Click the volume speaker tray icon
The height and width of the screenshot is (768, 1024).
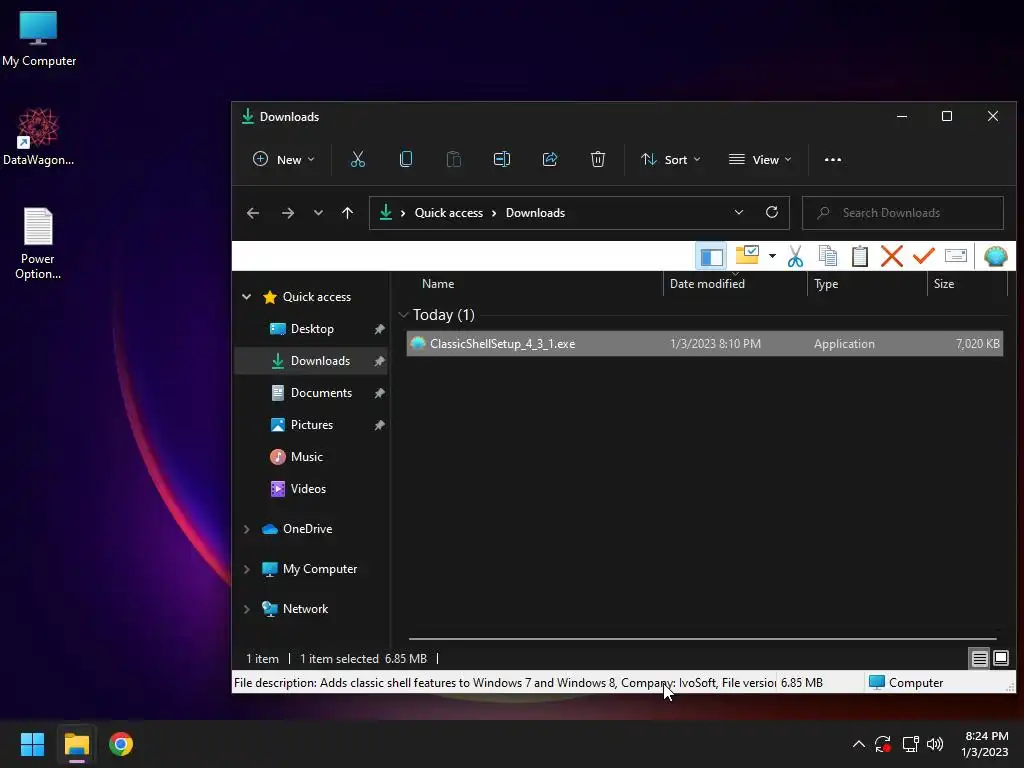[x=935, y=744]
